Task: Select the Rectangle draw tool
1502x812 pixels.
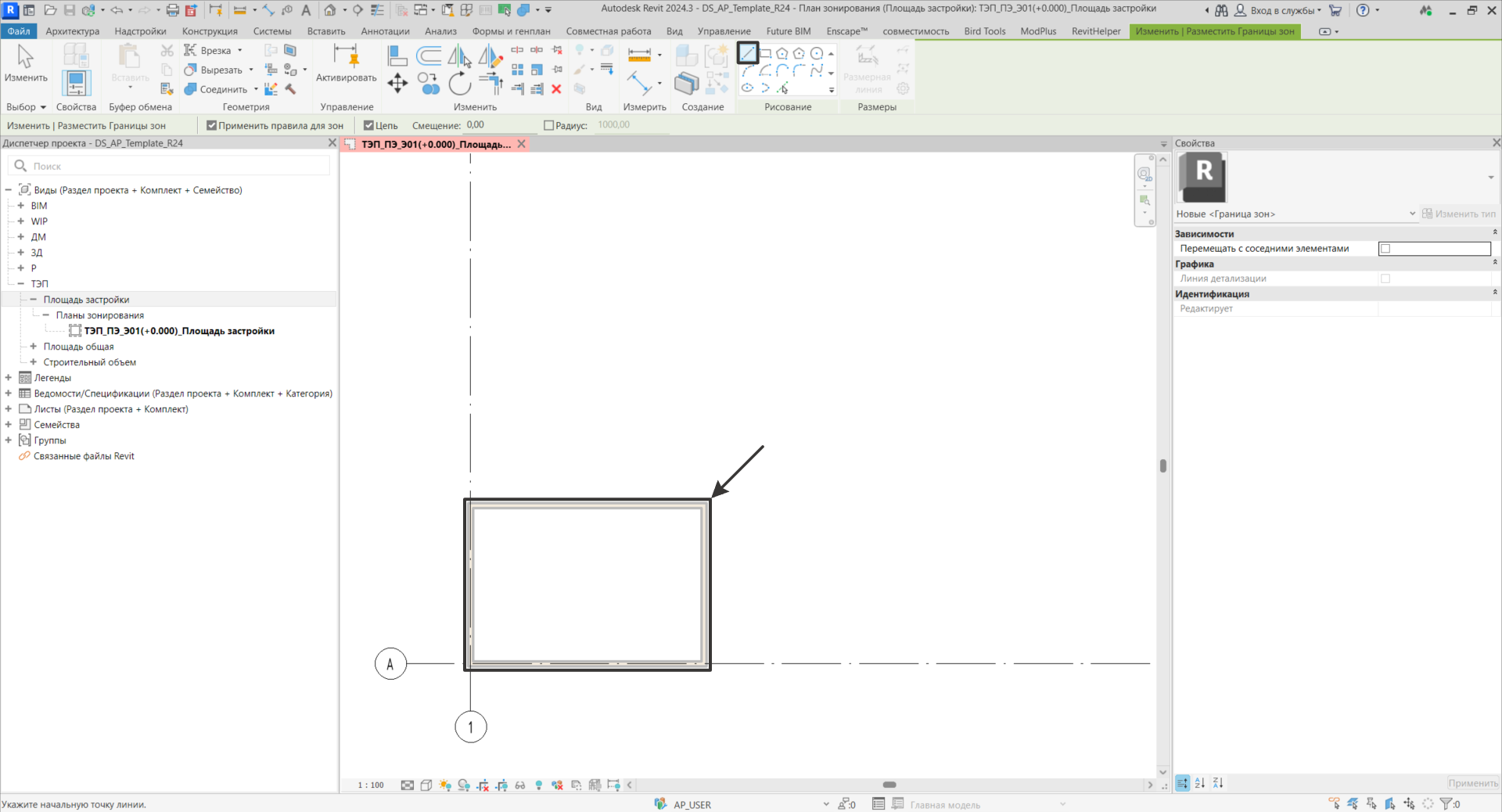Action: click(765, 53)
